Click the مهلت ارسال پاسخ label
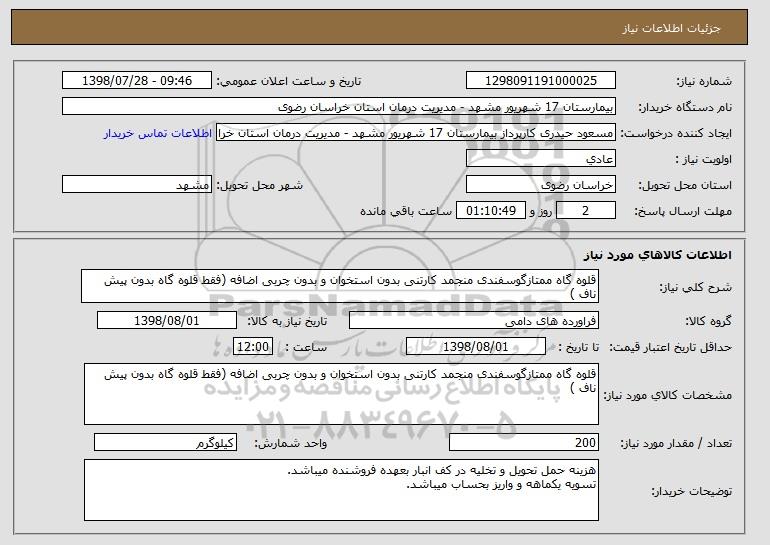 683,211
